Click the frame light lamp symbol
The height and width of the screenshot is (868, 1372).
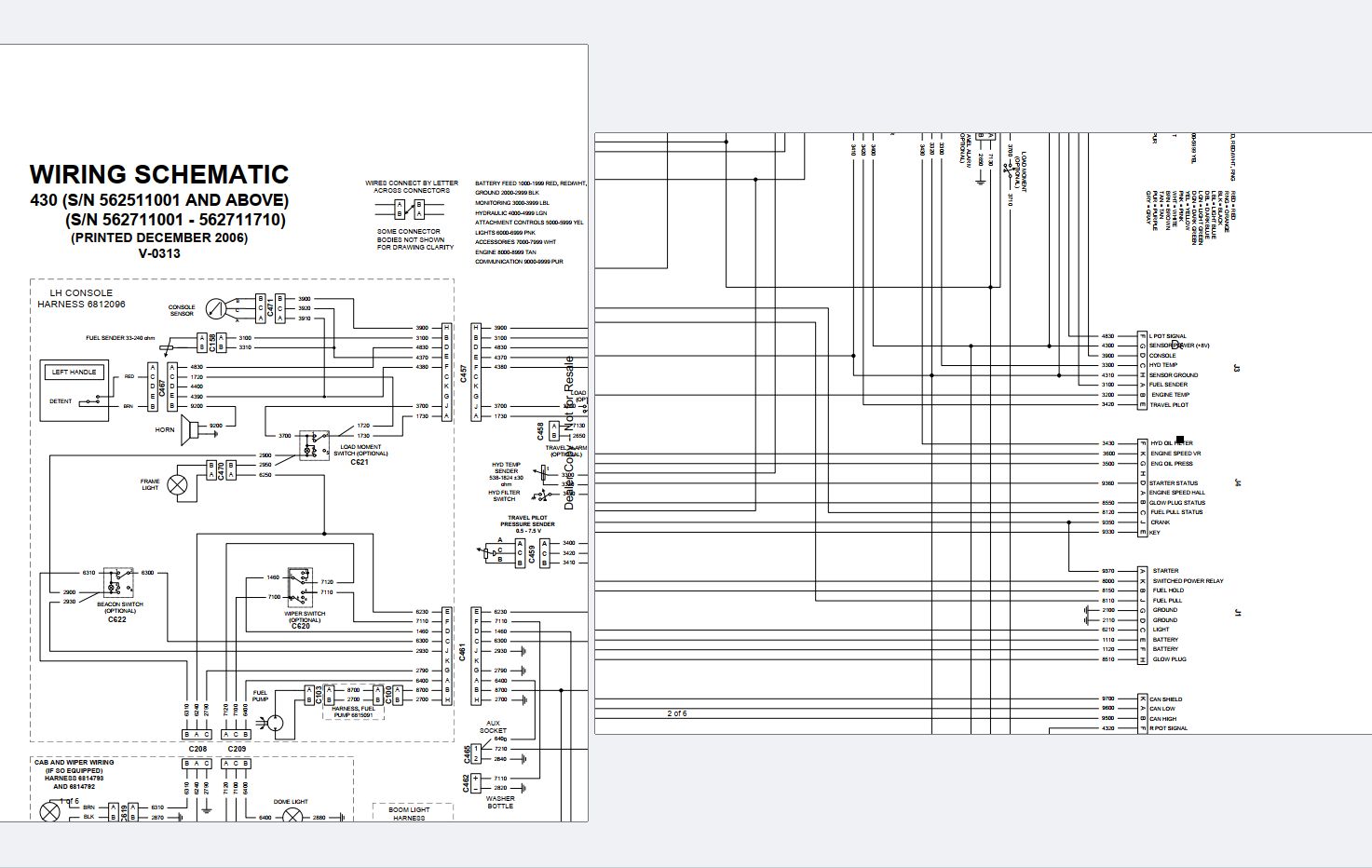pyautogui.click(x=176, y=484)
